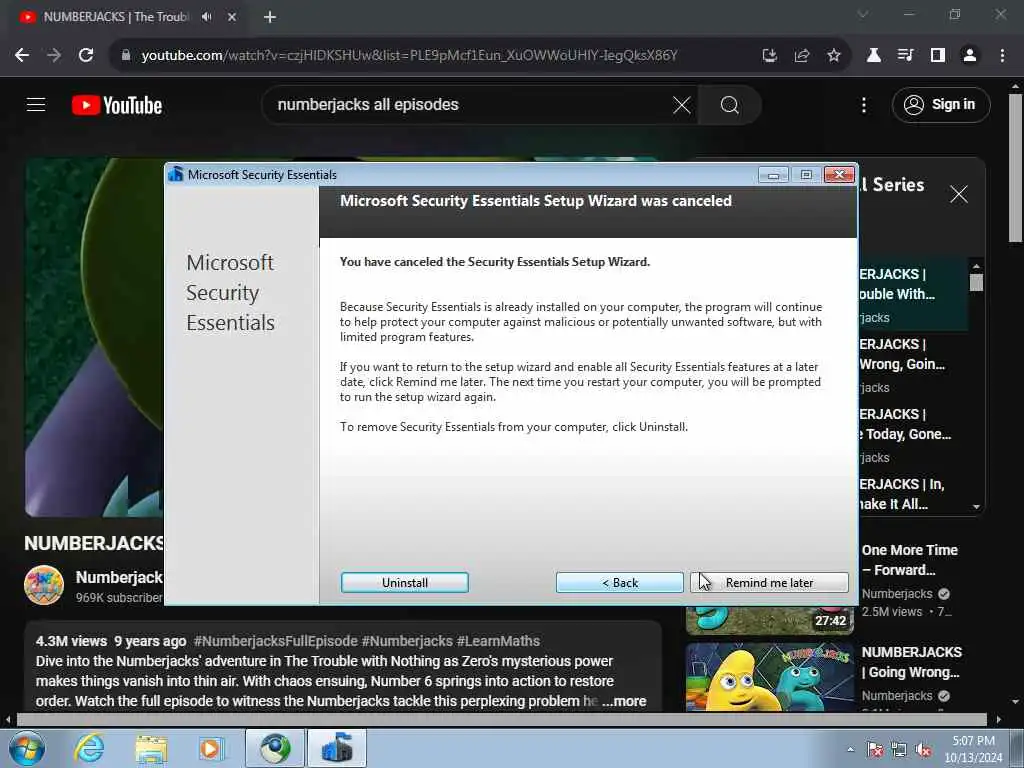
Task: Click the YouTube address bar URL
Action: (409, 56)
